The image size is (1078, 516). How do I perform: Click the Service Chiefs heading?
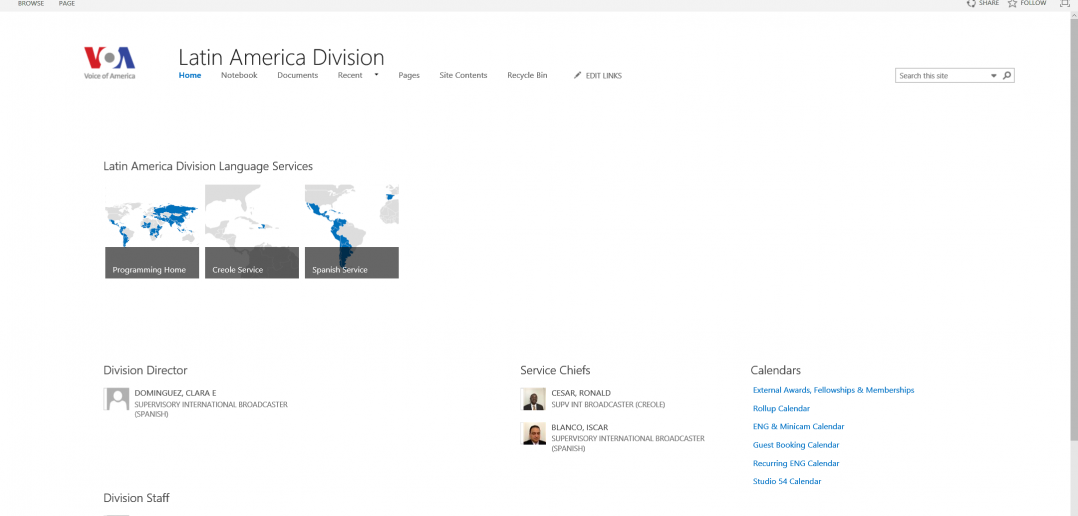[x=555, y=370]
